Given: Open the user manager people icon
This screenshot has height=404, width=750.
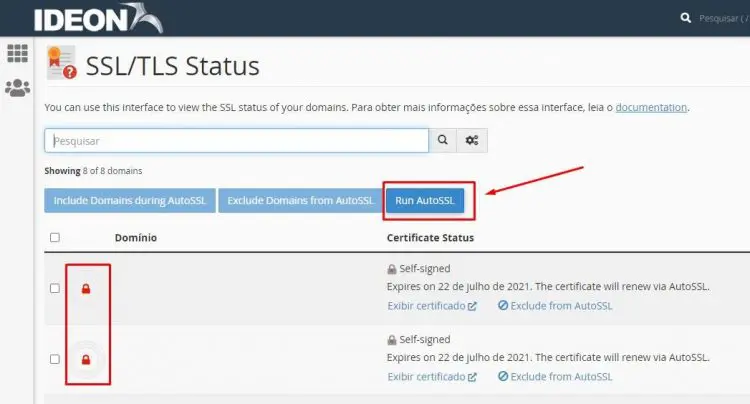Looking at the screenshot, I should click(x=17, y=88).
